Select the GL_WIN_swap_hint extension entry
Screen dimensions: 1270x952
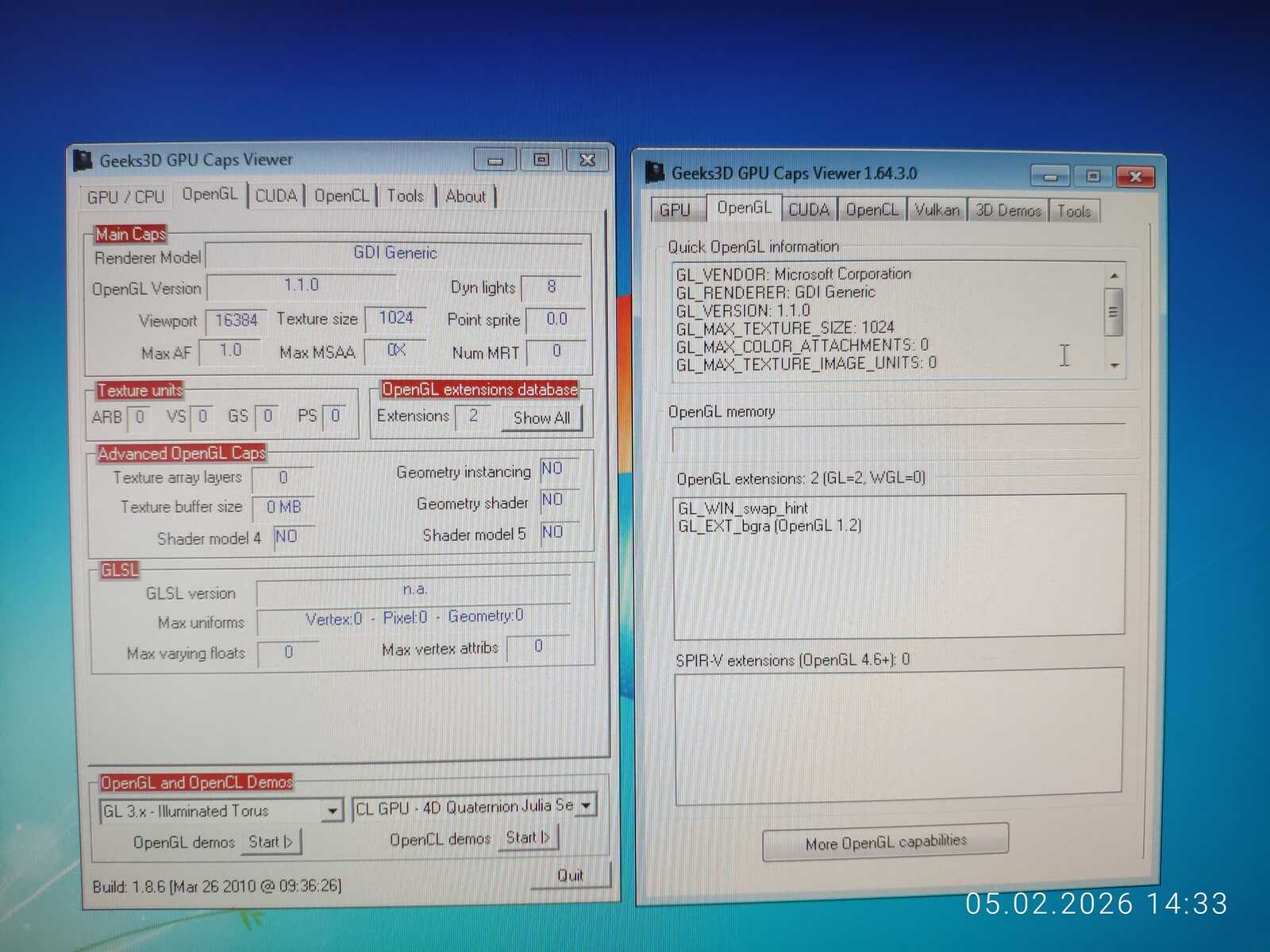pos(743,509)
